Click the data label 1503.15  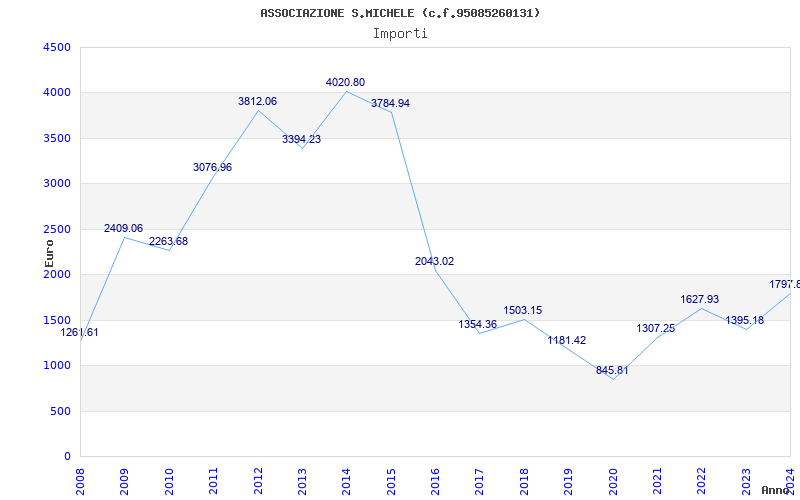click(x=522, y=311)
